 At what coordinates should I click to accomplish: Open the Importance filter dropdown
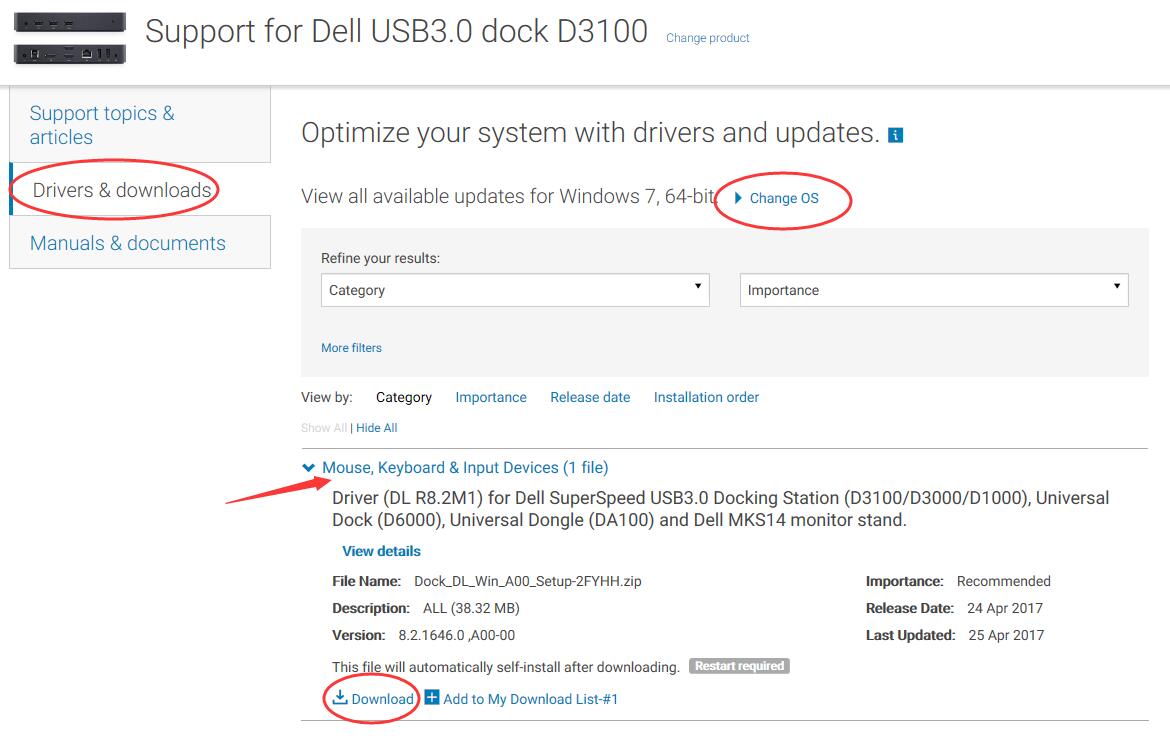(934, 290)
